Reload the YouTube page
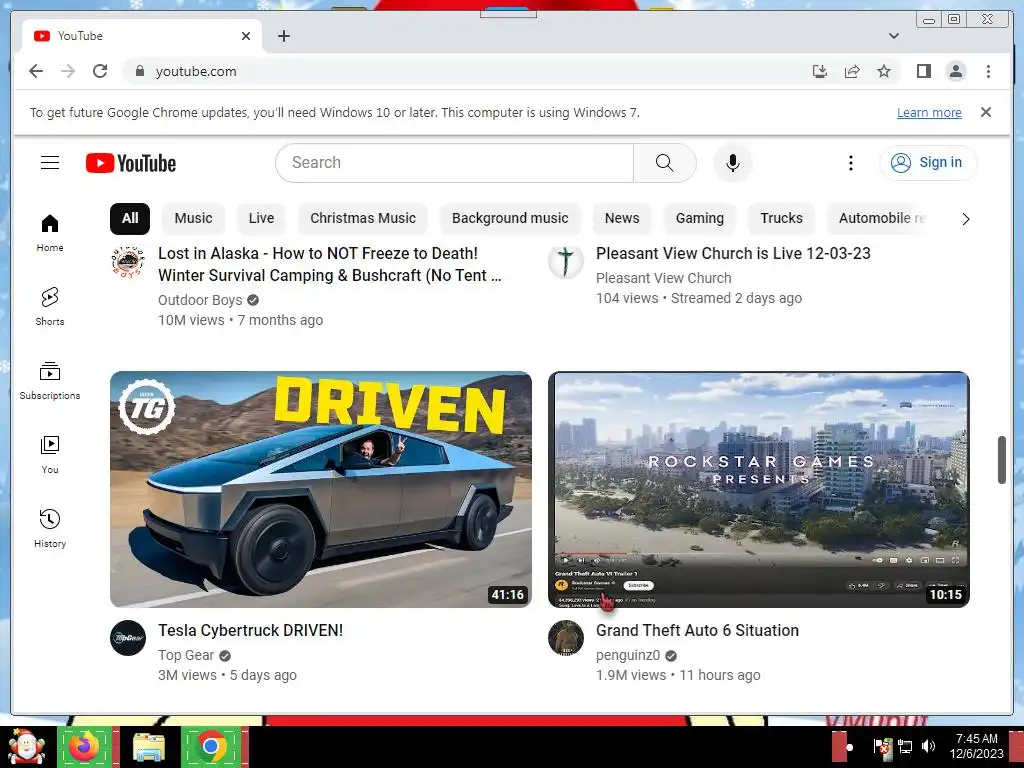The height and width of the screenshot is (768, 1024). 100,71
